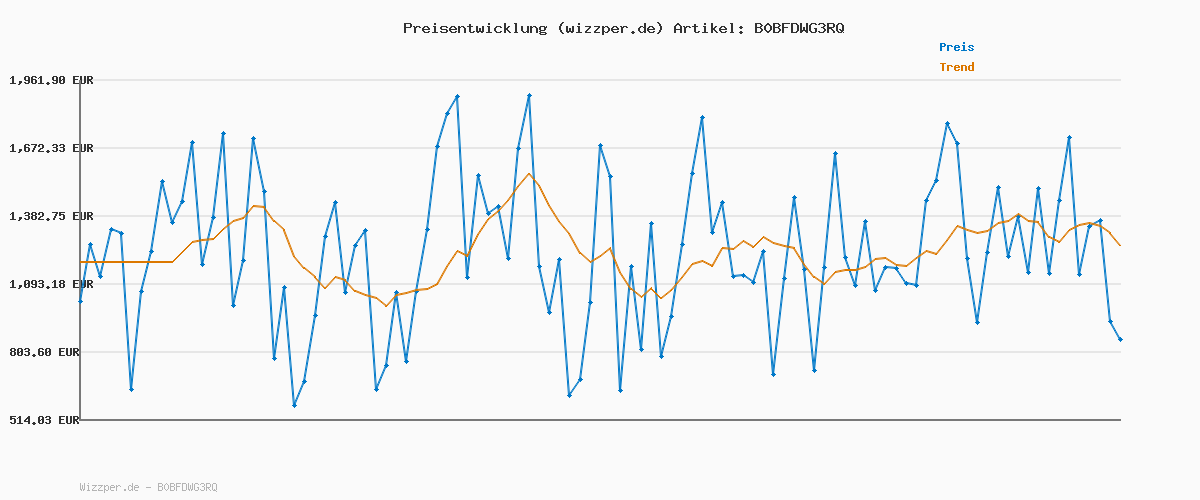
Task: Select the 1,382.75 EUR axis label
Action: point(51,216)
